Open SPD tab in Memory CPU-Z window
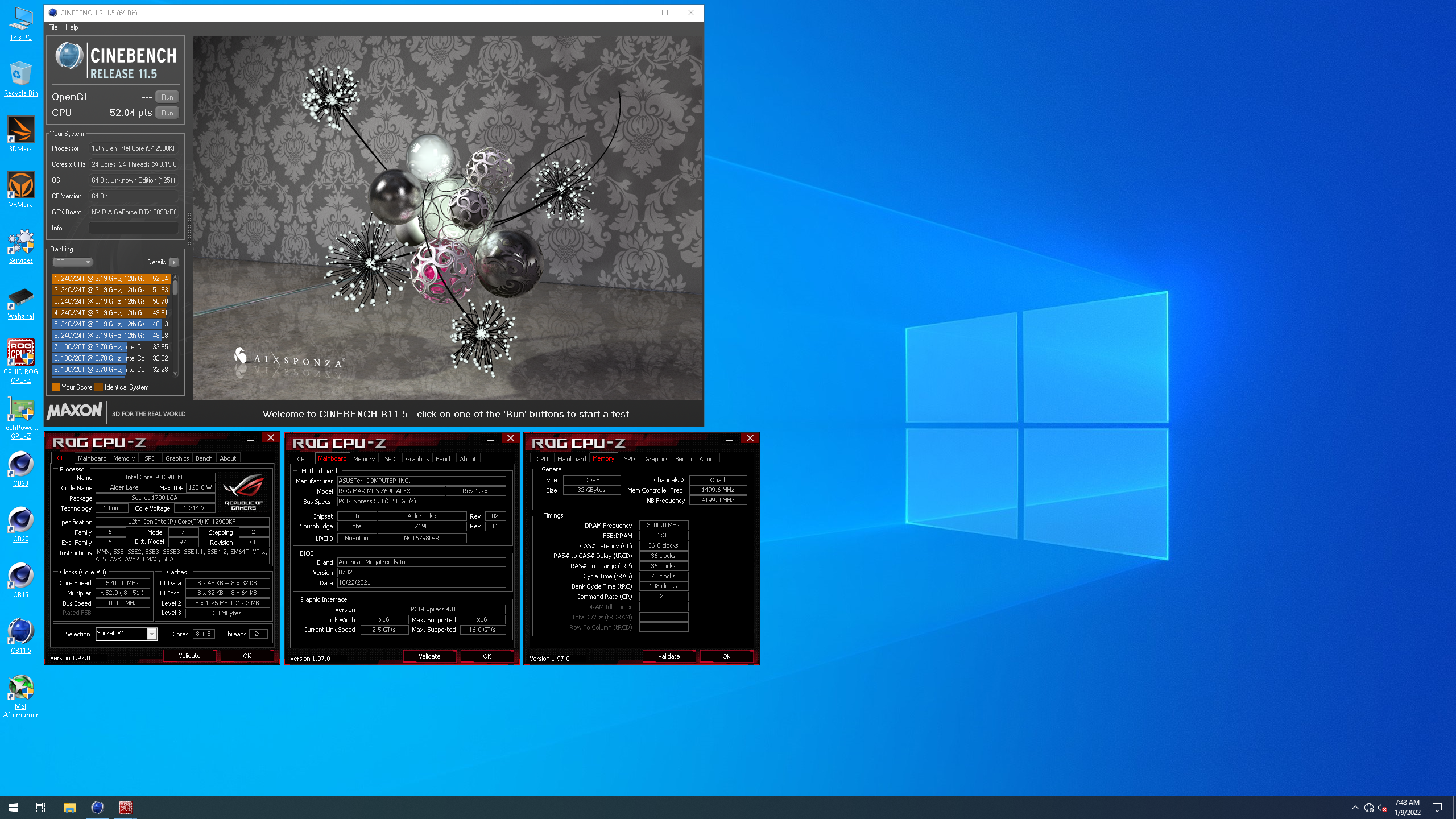 click(x=630, y=459)
